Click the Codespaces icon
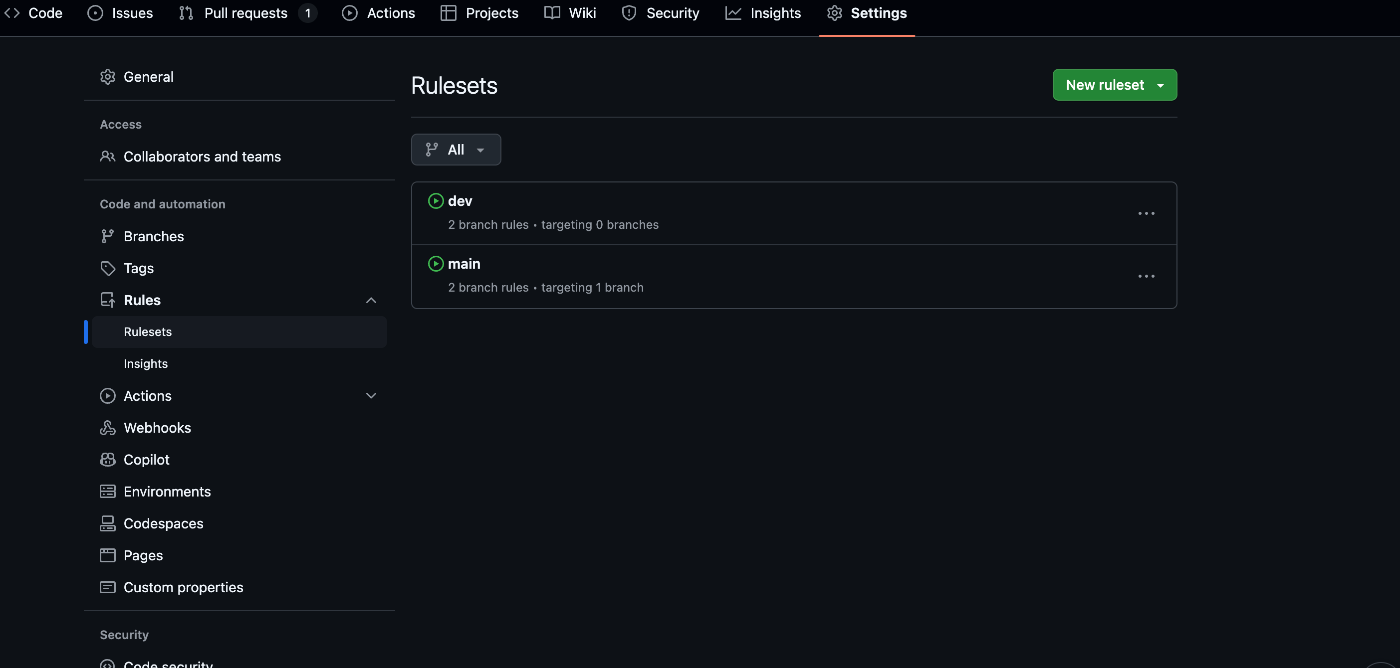1400x668 pixels. (x=108, y=524)
